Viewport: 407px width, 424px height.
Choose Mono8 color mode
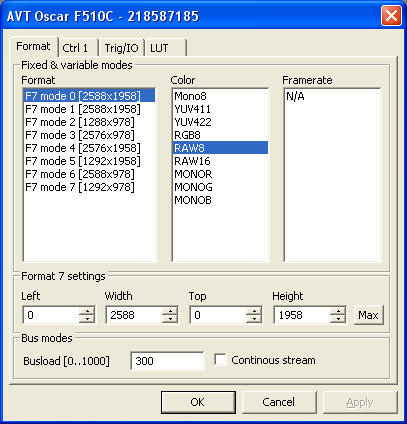pos(220,96)
